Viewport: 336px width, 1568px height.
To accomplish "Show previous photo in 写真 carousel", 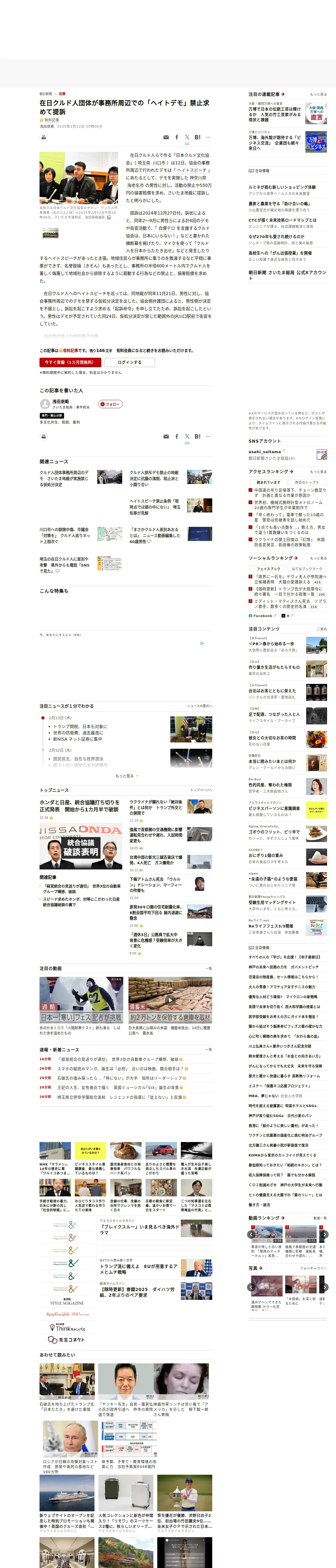I will point(251,1287).
